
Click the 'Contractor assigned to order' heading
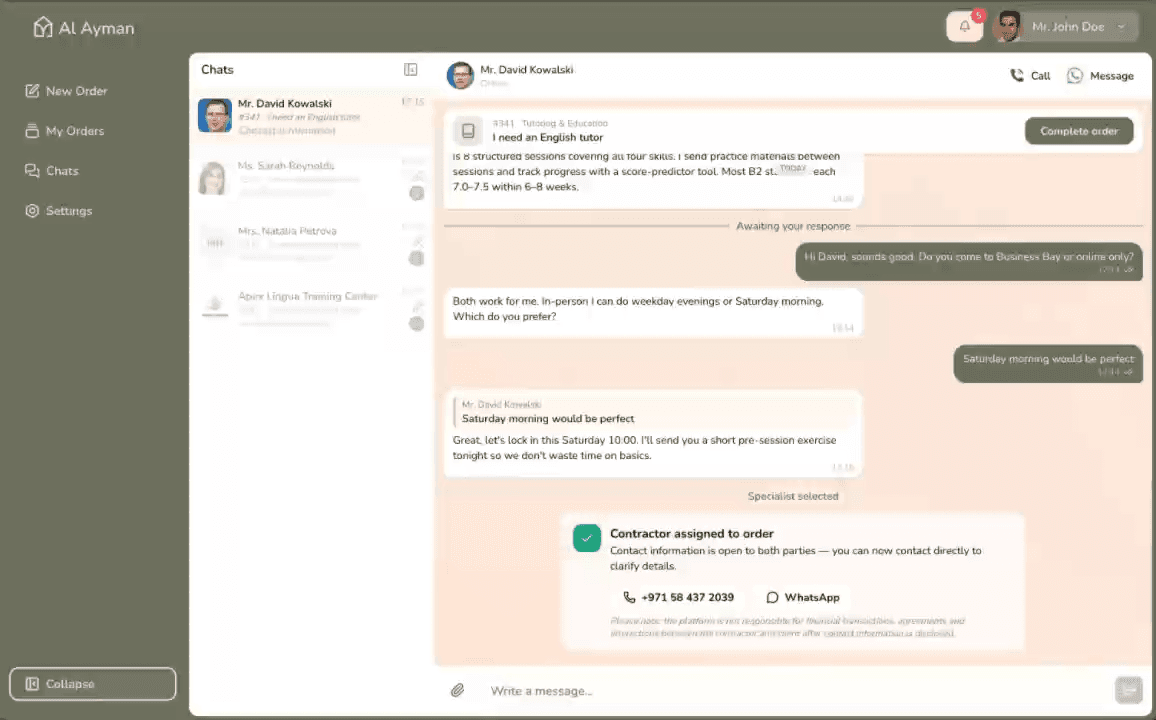(692, 534)
